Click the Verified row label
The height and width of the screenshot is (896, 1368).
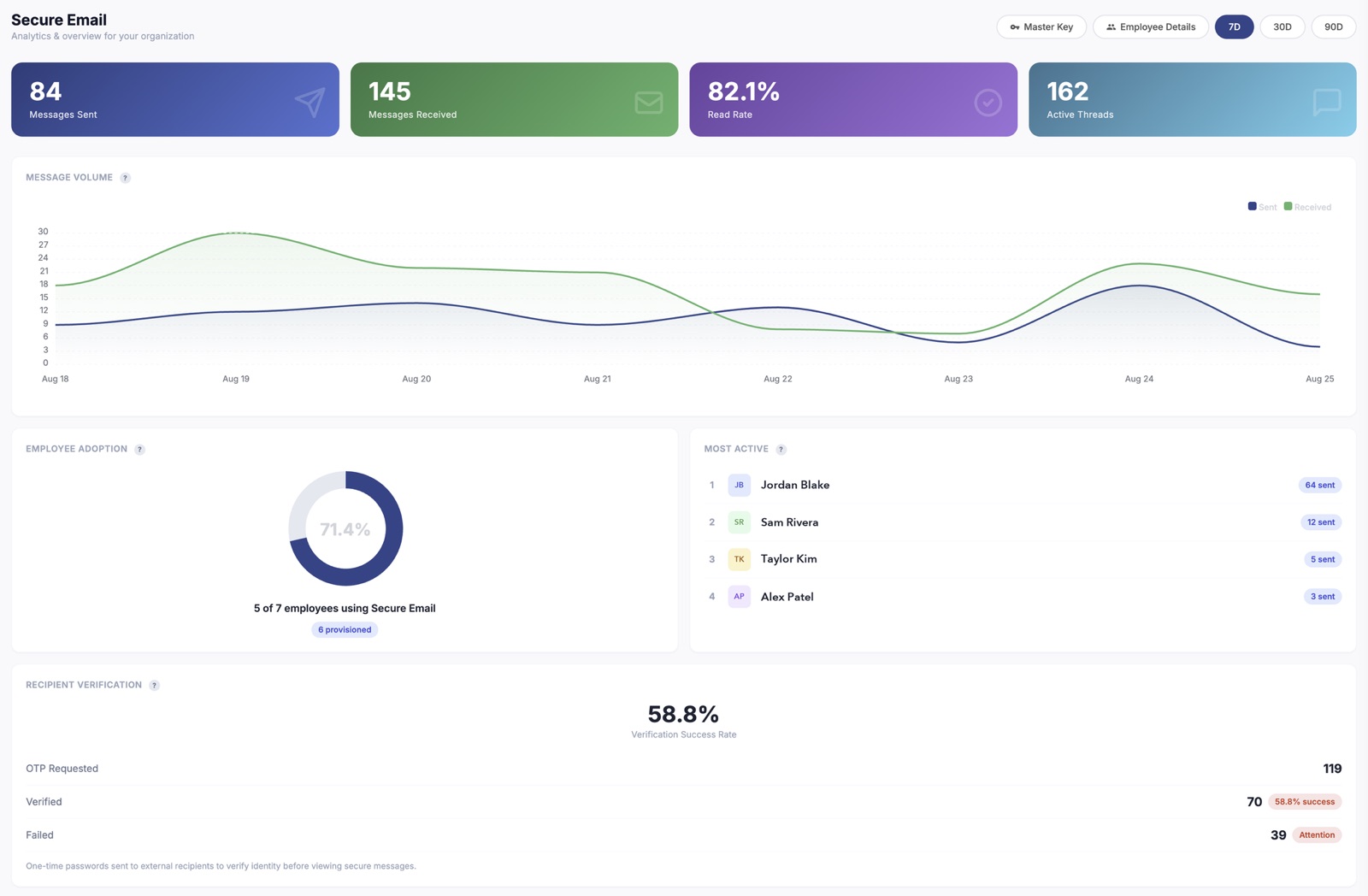[x=44, y=802]
